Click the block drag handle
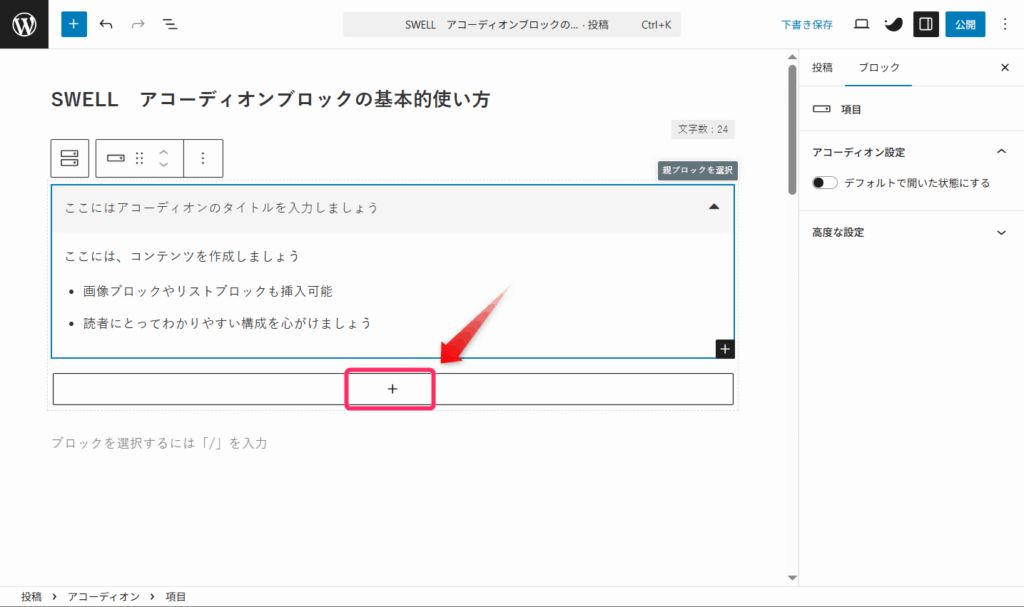Screen dimensions: 1024x607 coord(139,158)
